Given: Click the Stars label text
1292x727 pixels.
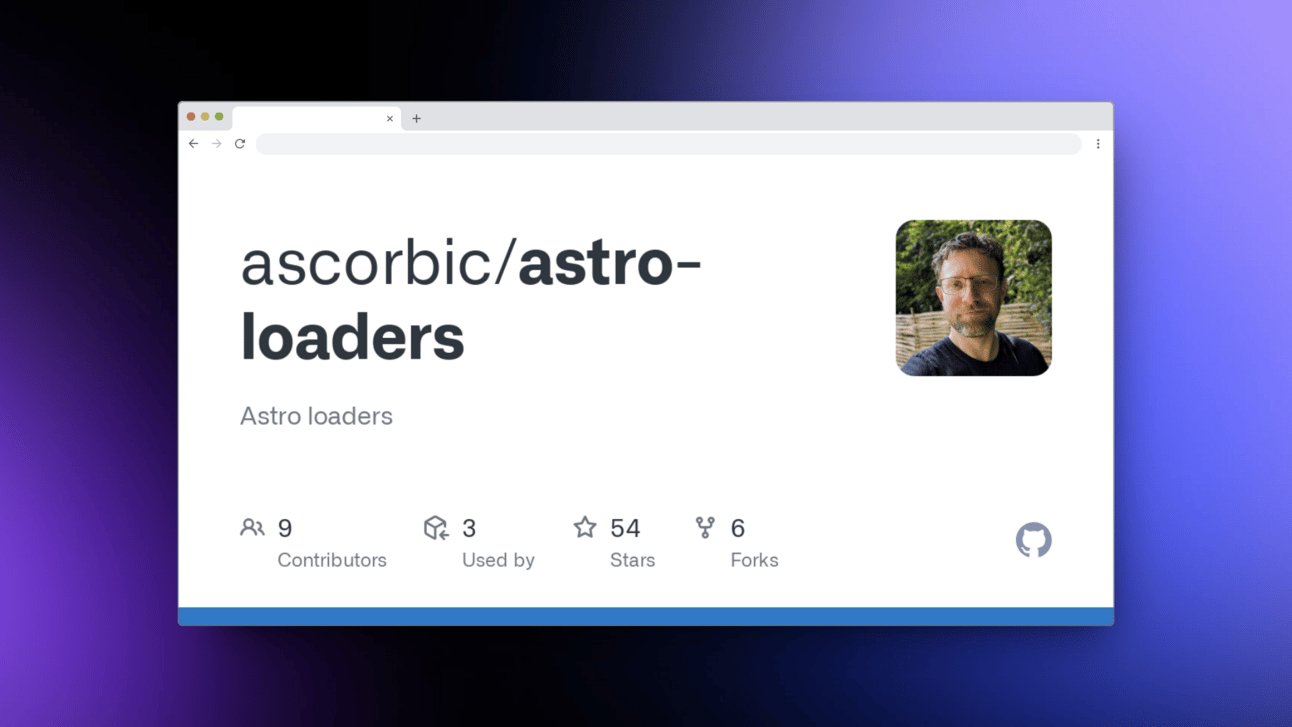Looking at the screenshot, I should coord(633,560).
